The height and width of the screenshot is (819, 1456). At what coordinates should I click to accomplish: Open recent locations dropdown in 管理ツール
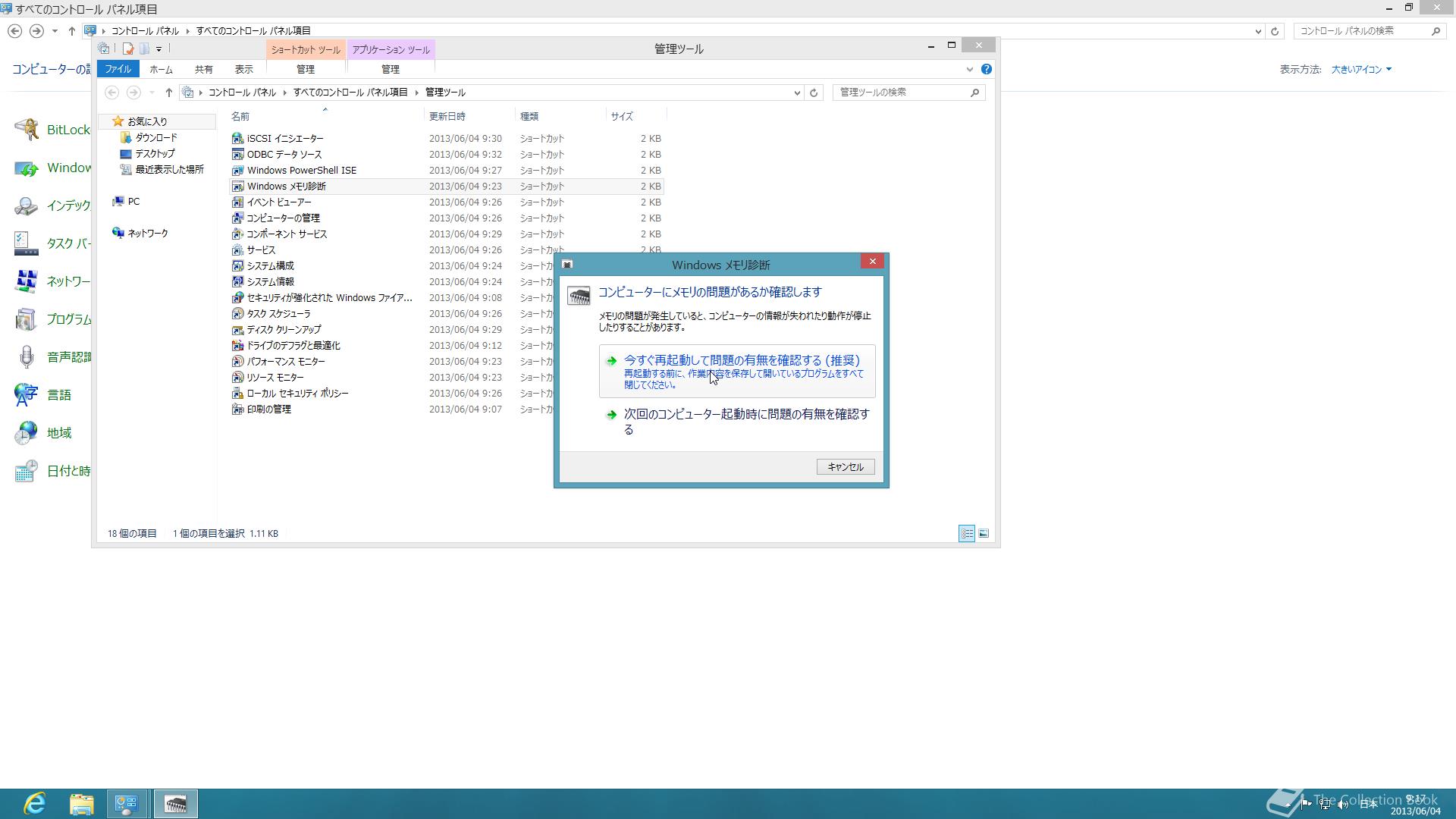tap(152, 93)
